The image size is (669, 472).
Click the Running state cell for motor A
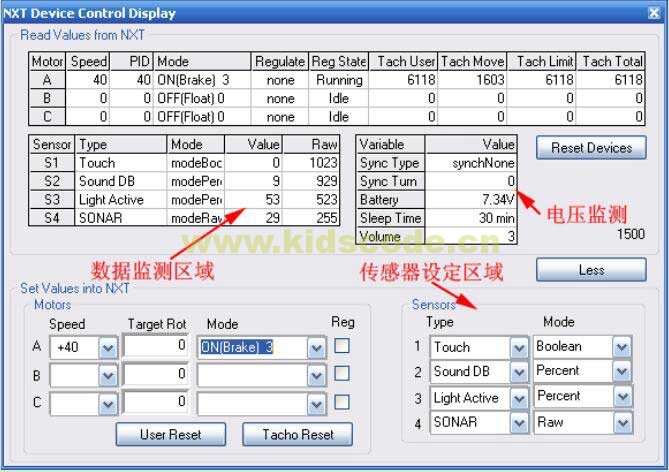339,80
